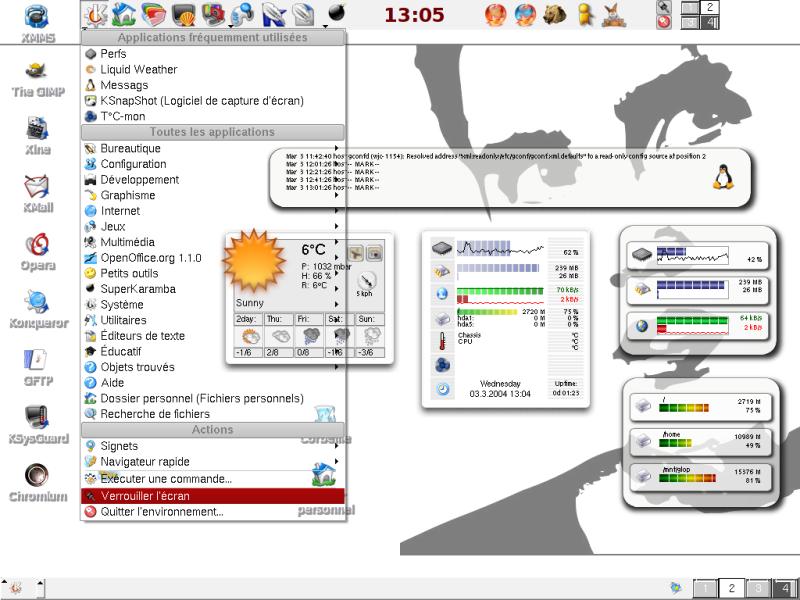Select Exécuter une commande… entry
The height and width of the screenshot is (600, 800).
click(213, 479)
